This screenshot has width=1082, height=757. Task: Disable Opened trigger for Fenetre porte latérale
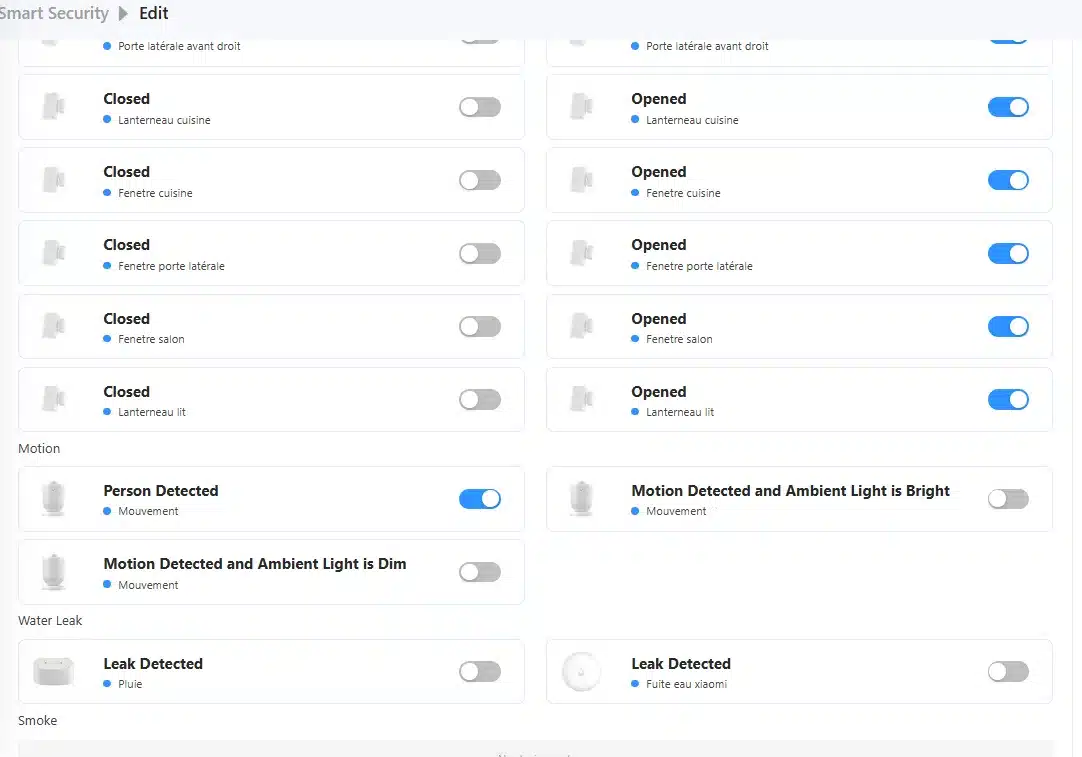tap(1008, 253)
